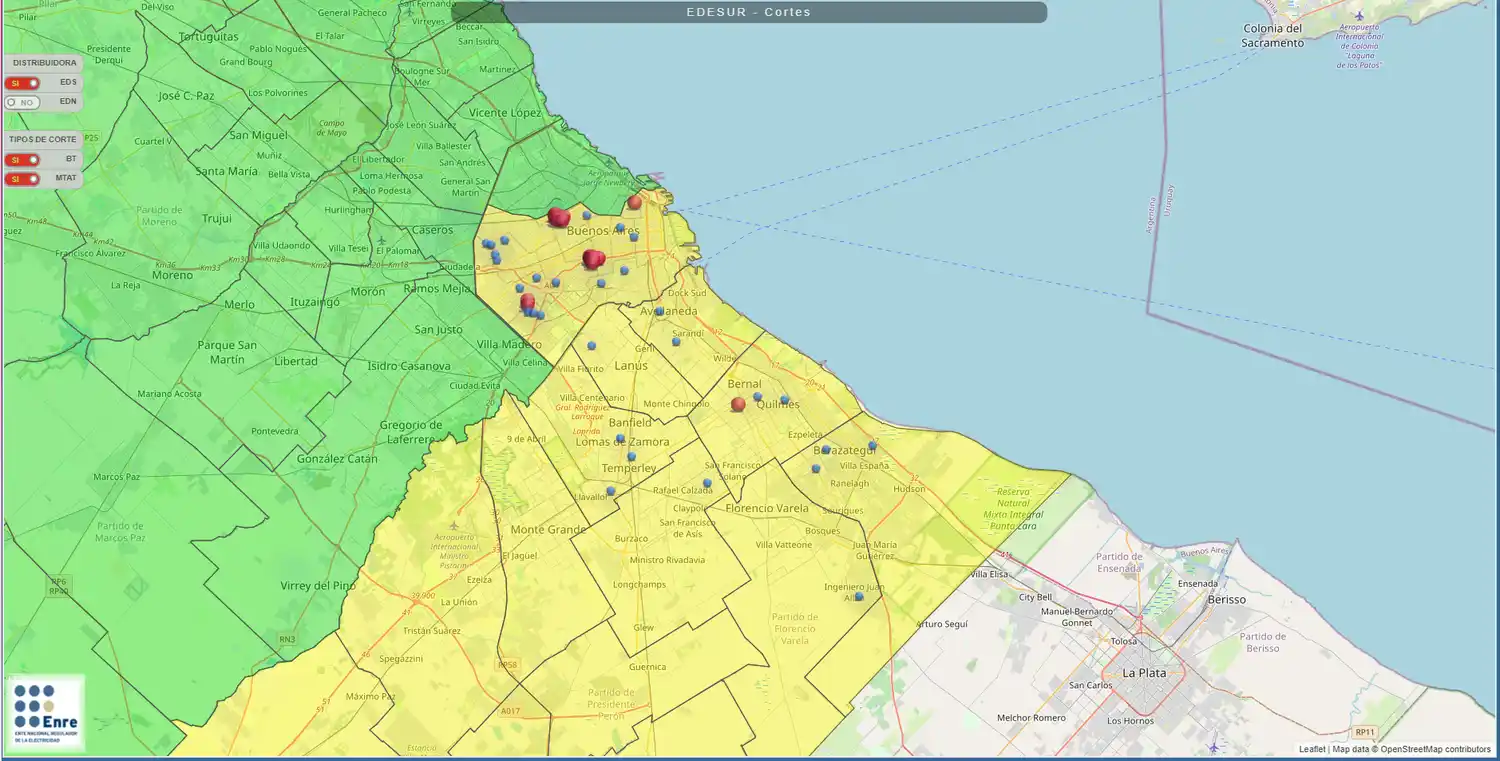Turn off the EDS distributor toggle

pyautogui.click(x=22, y=83)
